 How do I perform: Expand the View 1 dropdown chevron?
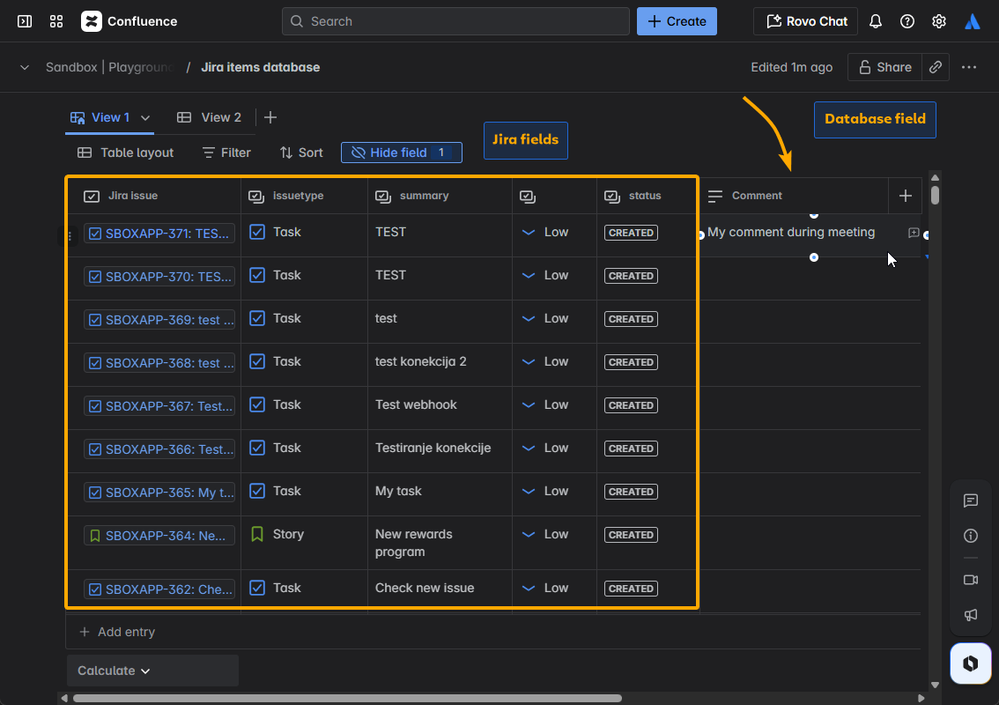coord(146,118)
